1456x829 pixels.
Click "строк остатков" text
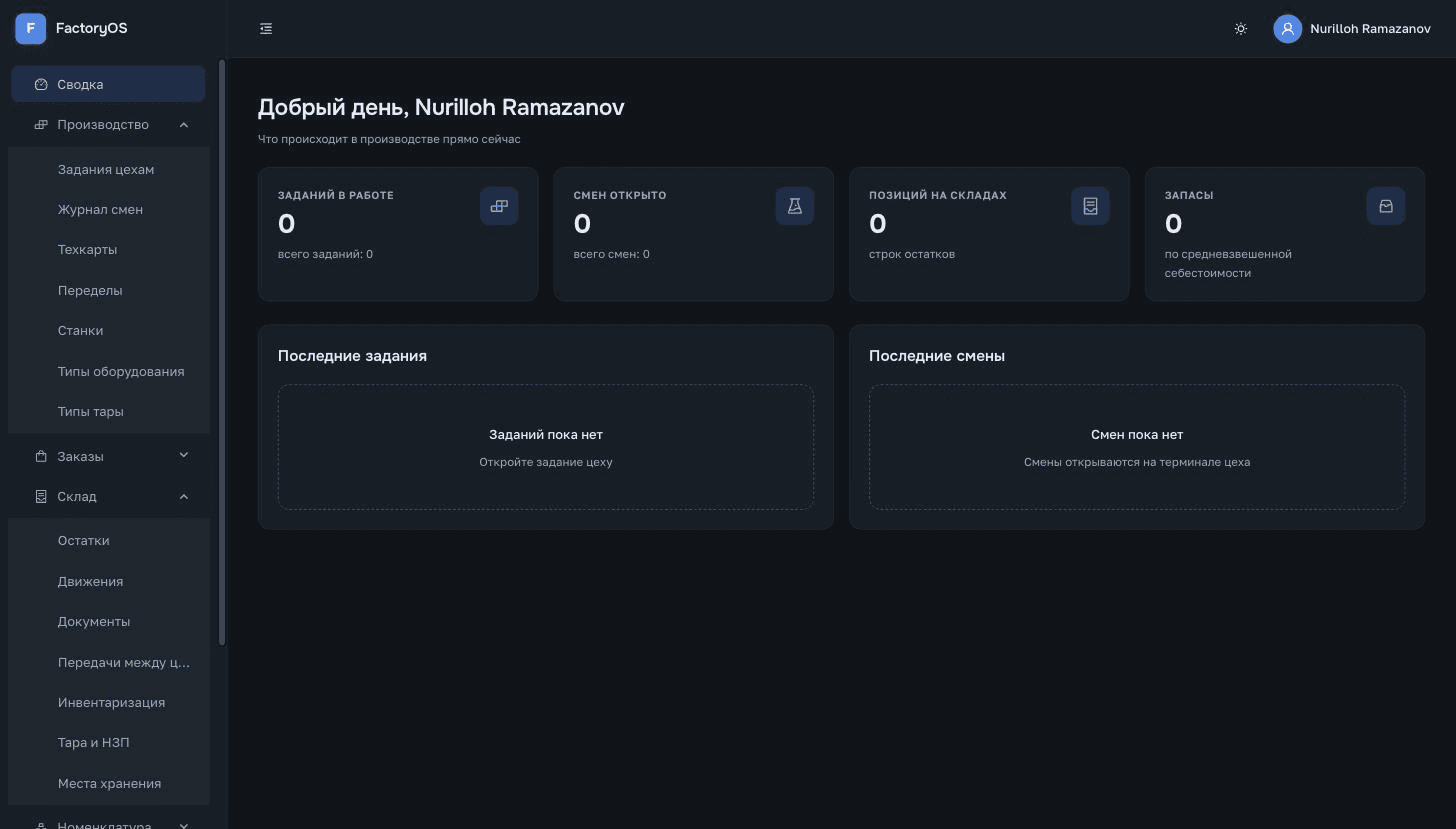click(x=912, y=254)
